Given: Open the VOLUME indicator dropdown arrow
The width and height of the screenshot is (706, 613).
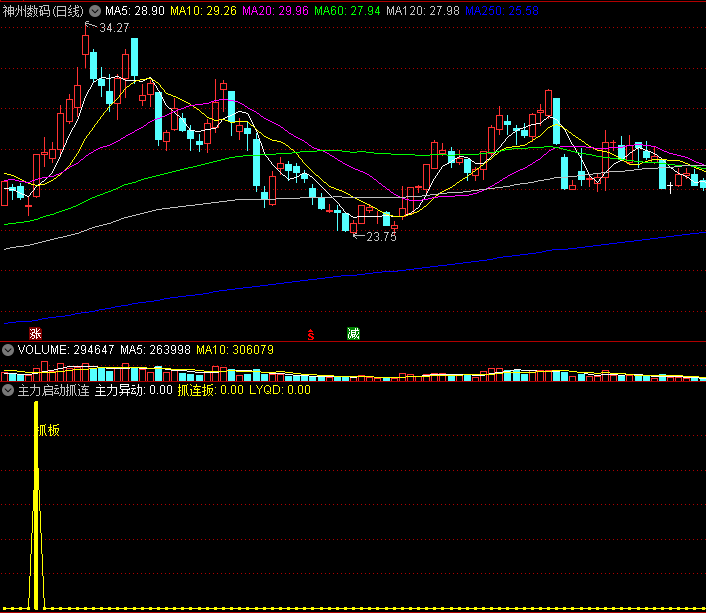Looking at the screenshot, I should point(8,350).
